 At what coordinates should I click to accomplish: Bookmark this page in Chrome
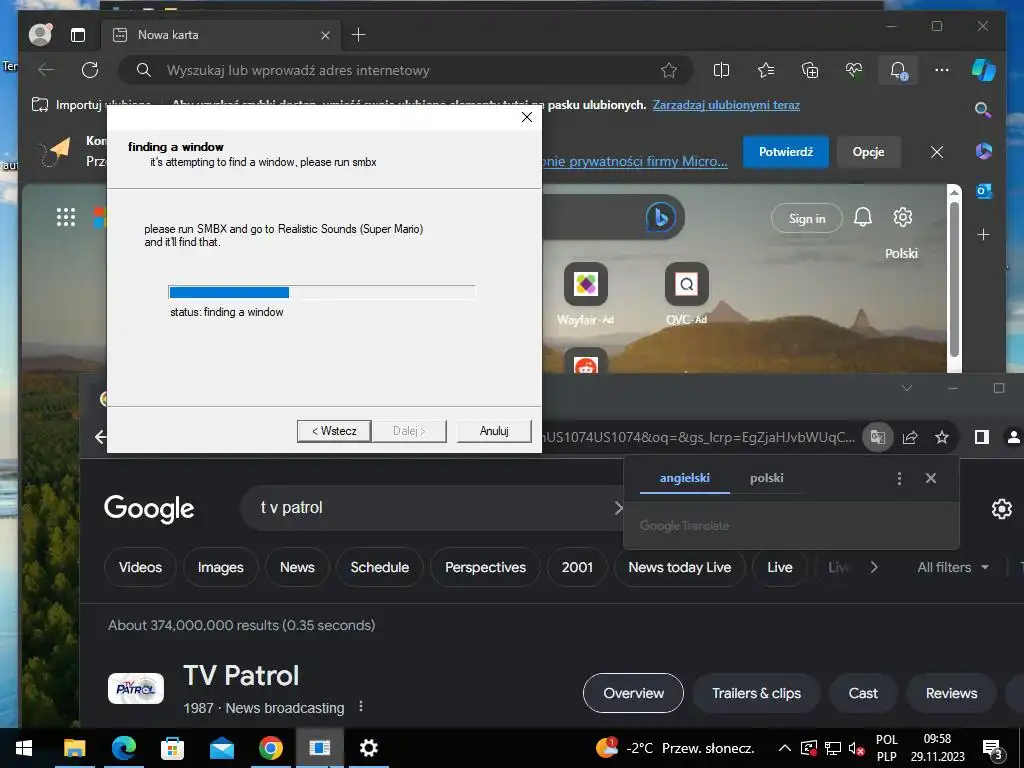942,437
